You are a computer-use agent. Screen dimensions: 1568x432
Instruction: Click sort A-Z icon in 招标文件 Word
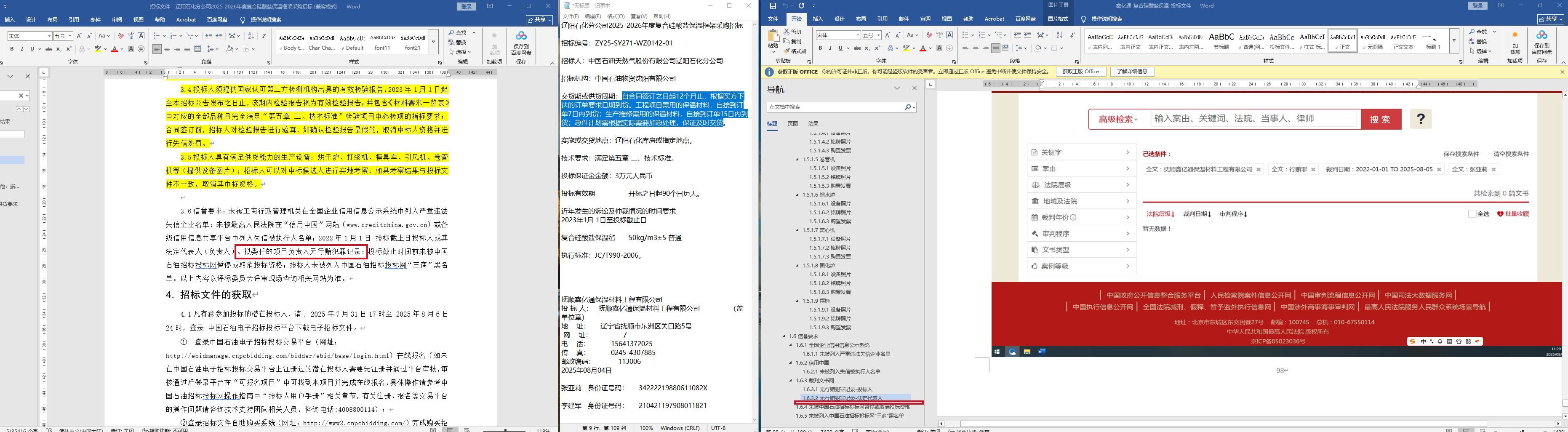[x=251, y=36]
